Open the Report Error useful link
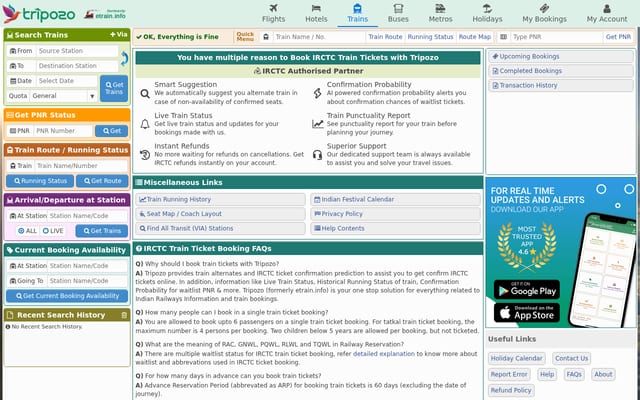The image size is (640, 400). tap(509, 374)
